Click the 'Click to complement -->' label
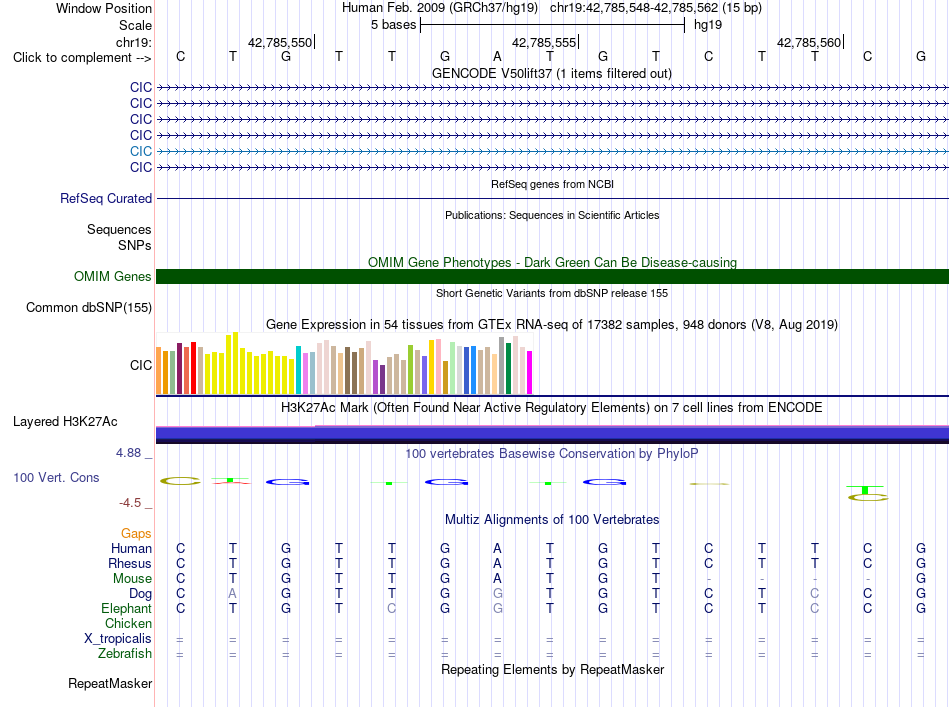Image resolution: width=950 pixels, height=707 pixels. click(82, 58)
